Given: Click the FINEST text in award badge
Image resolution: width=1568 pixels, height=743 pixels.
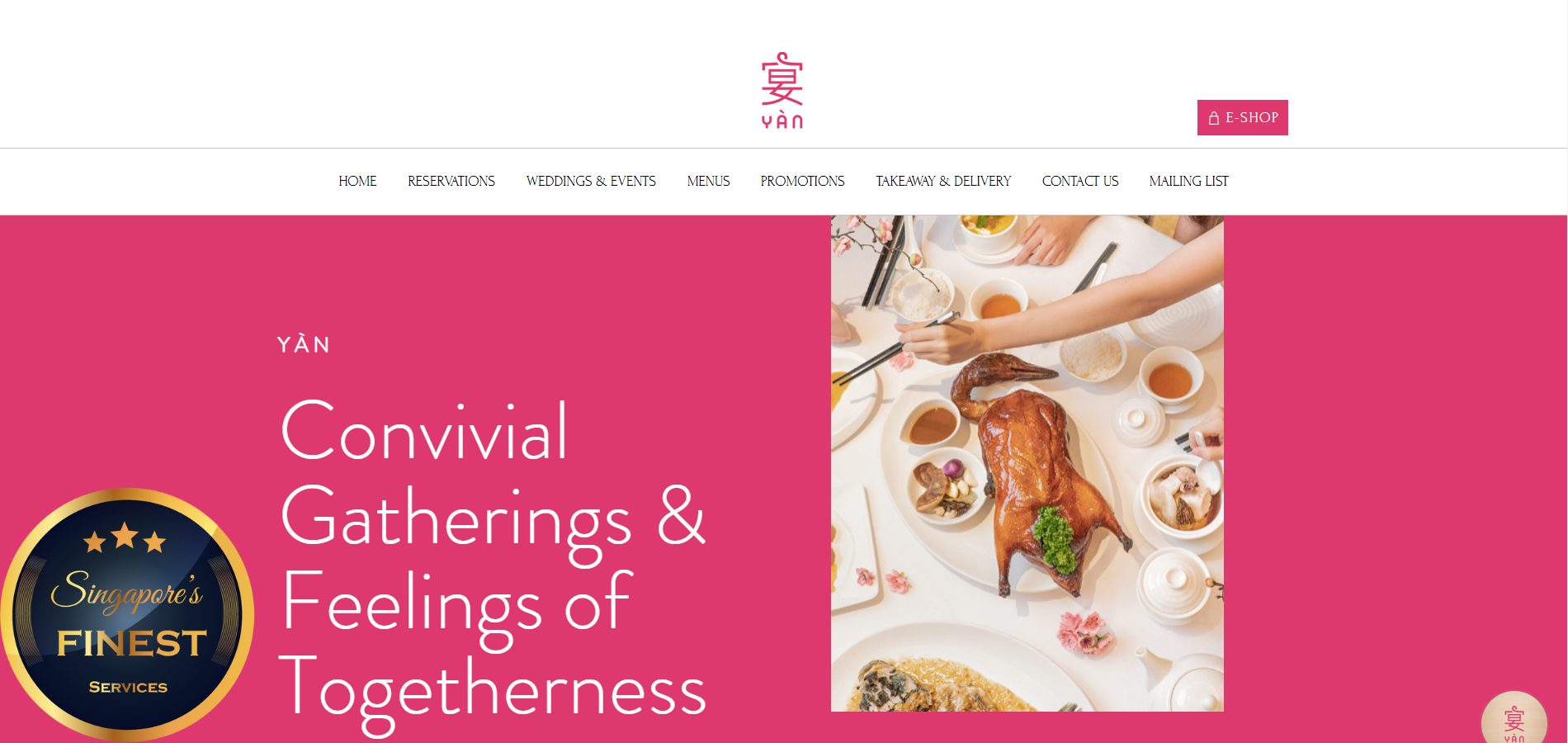Looking at the screenshot, I should coord(132,643).
